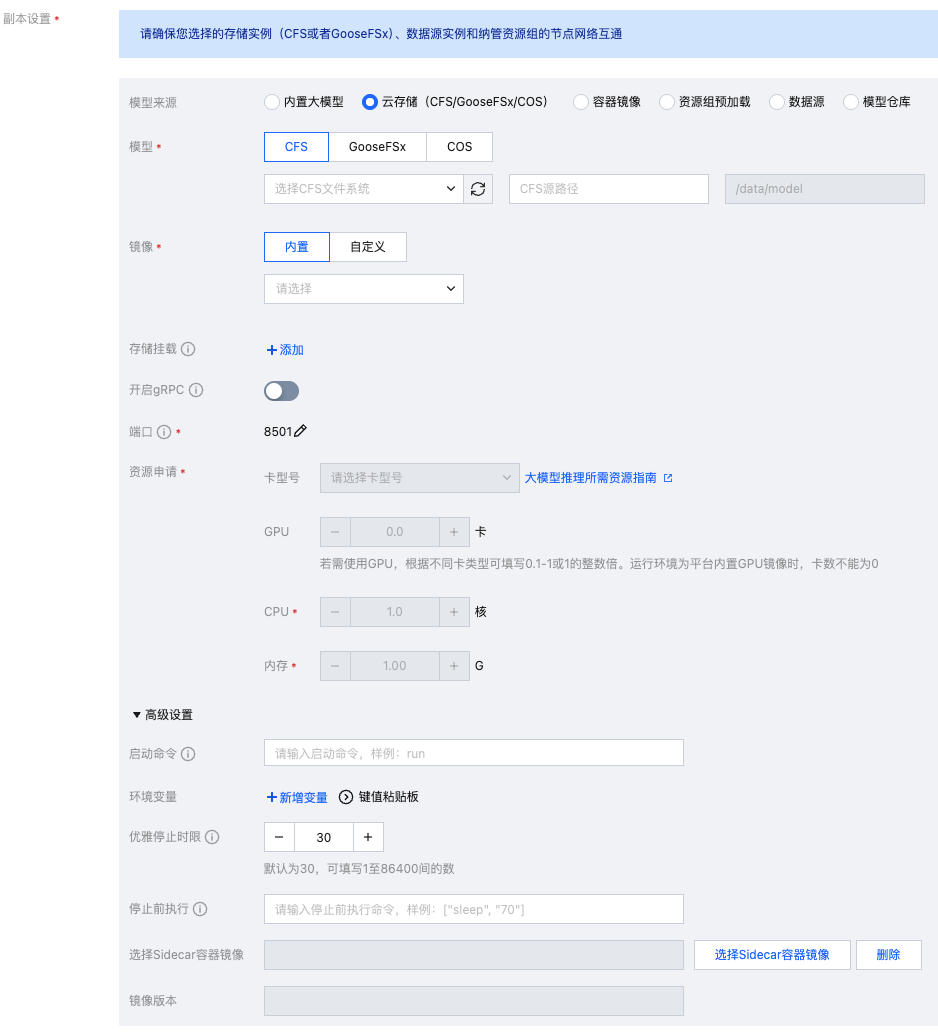Choose the 自定义 image tab
Viewport: 938px width, 1033px height.
[368, 247]
